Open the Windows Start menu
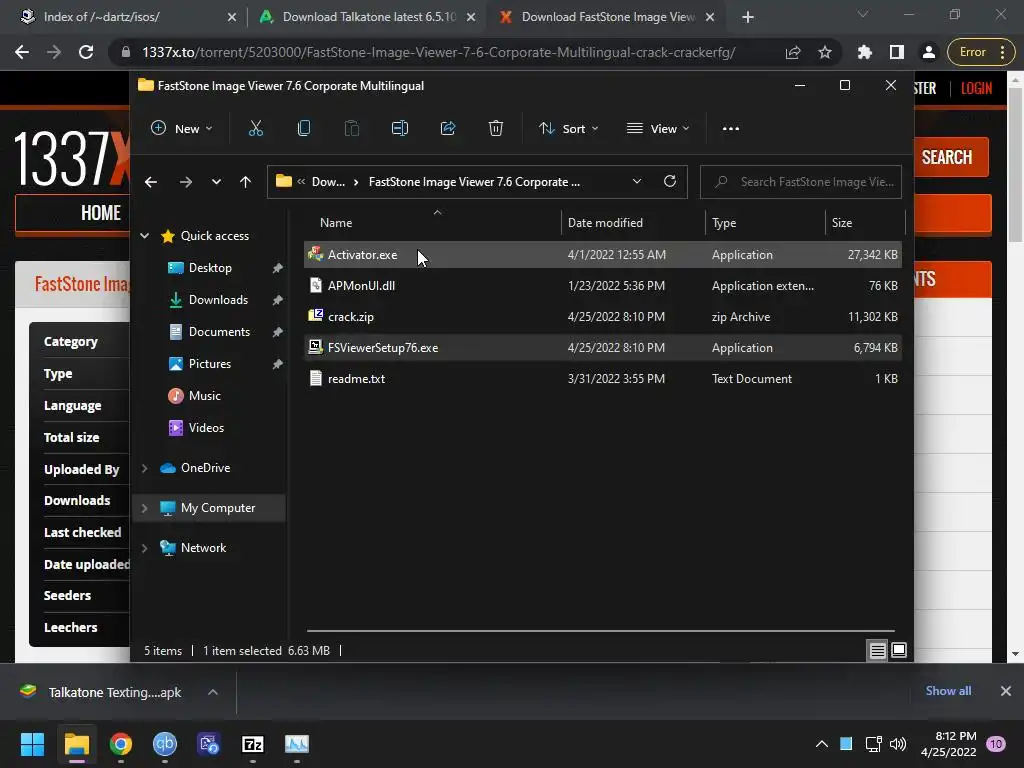Viewport: 1024px width, 768px height. click(x=32, y=744)
